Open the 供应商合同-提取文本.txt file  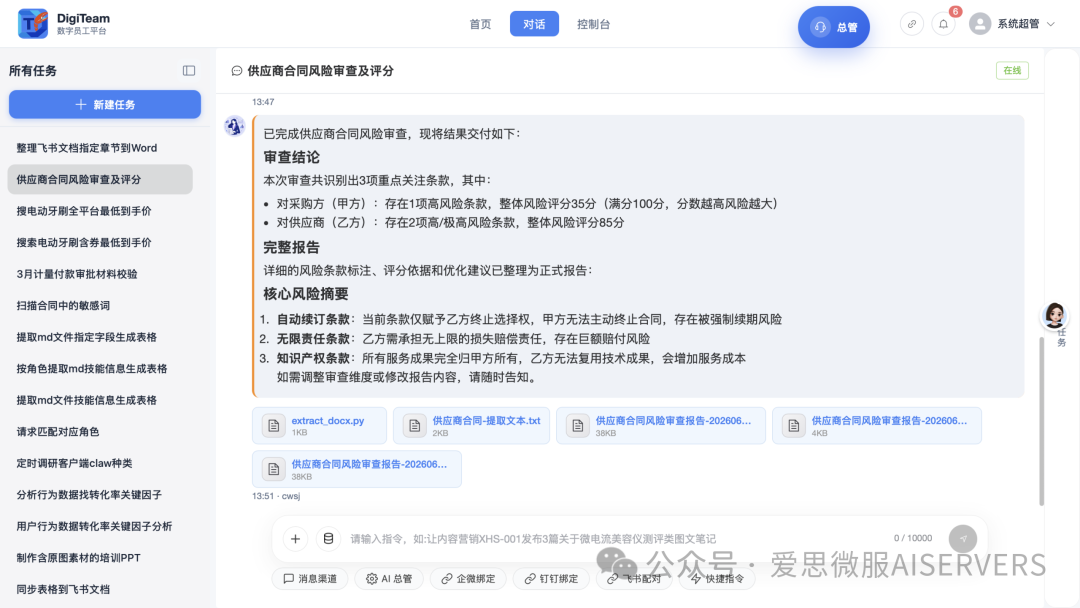tap(471, 426)
